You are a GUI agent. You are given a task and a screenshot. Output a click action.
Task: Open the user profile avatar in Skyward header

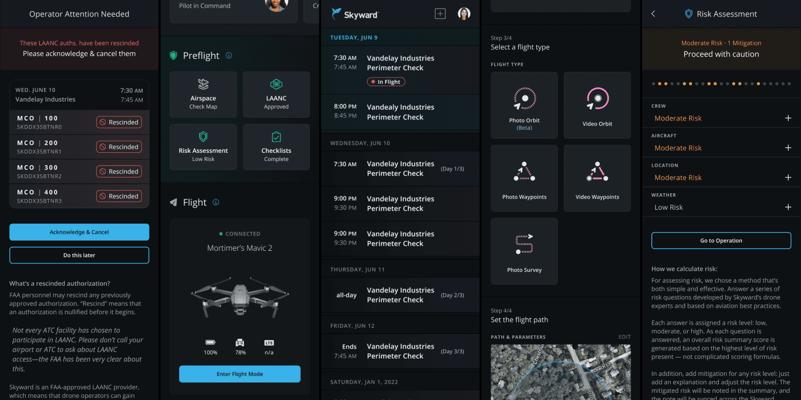pyautogui.click(x=464, y=14)
